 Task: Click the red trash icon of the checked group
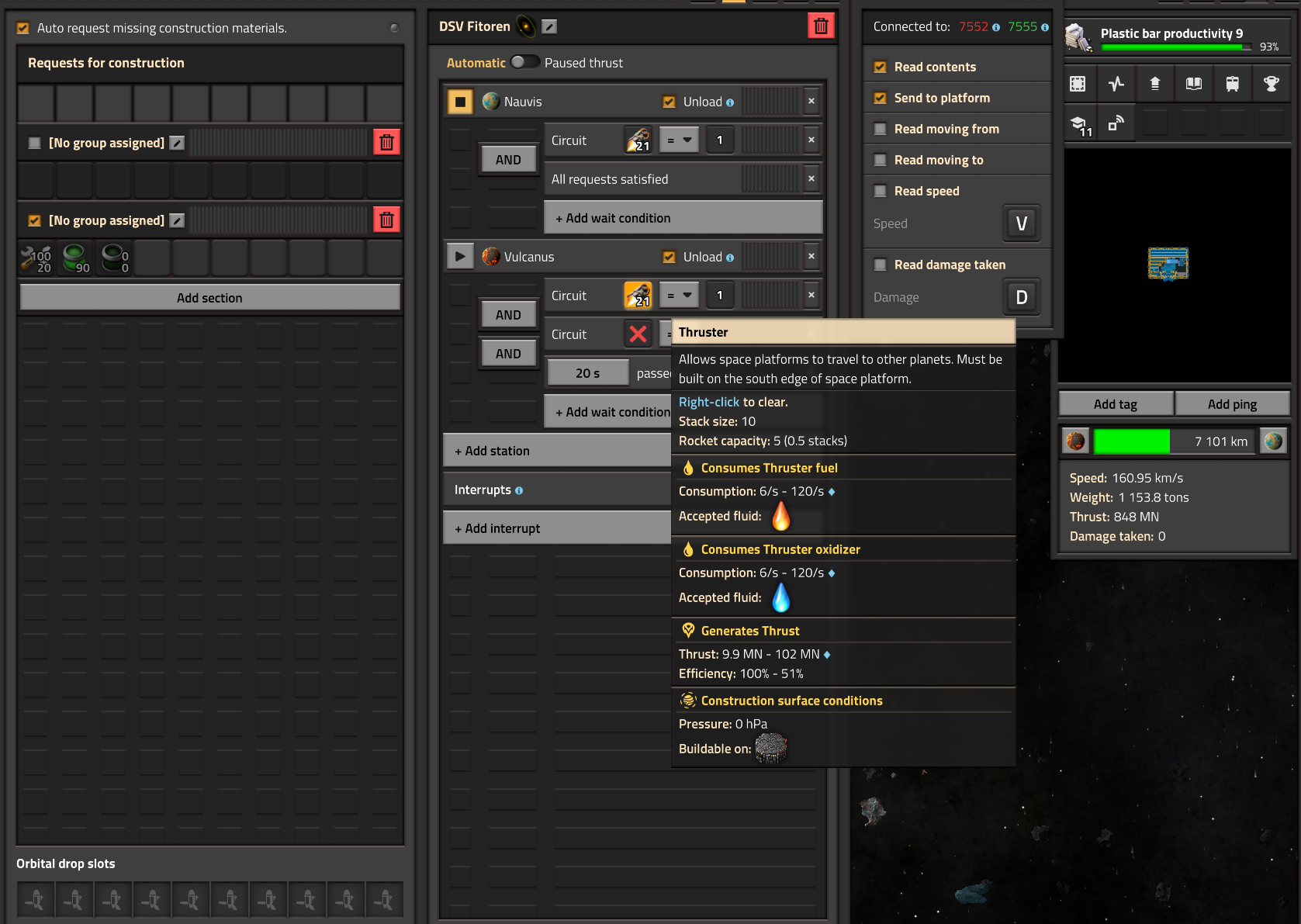point(386,220)
